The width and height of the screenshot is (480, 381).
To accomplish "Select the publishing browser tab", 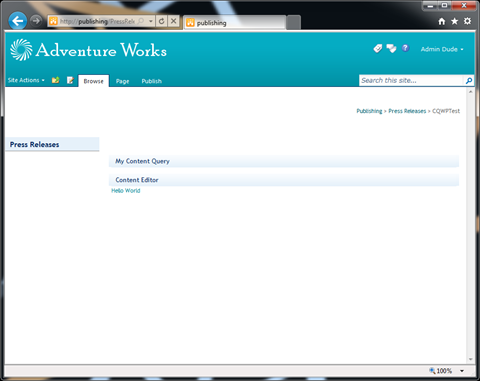I will click(x=235, y=23).
